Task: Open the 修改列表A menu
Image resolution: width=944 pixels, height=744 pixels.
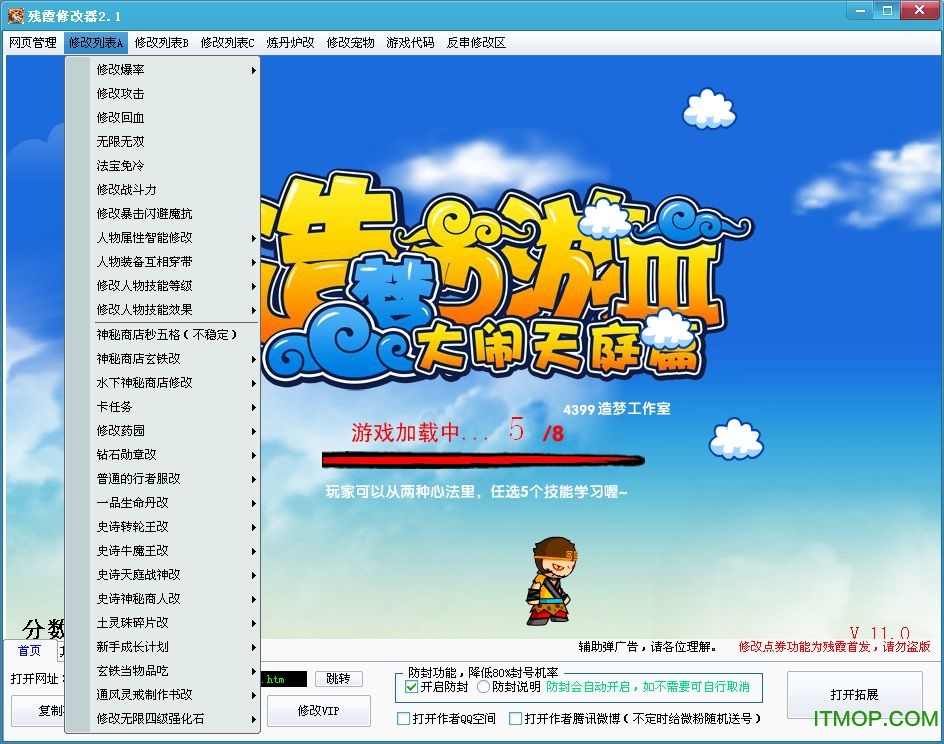Action: (96, 43)
